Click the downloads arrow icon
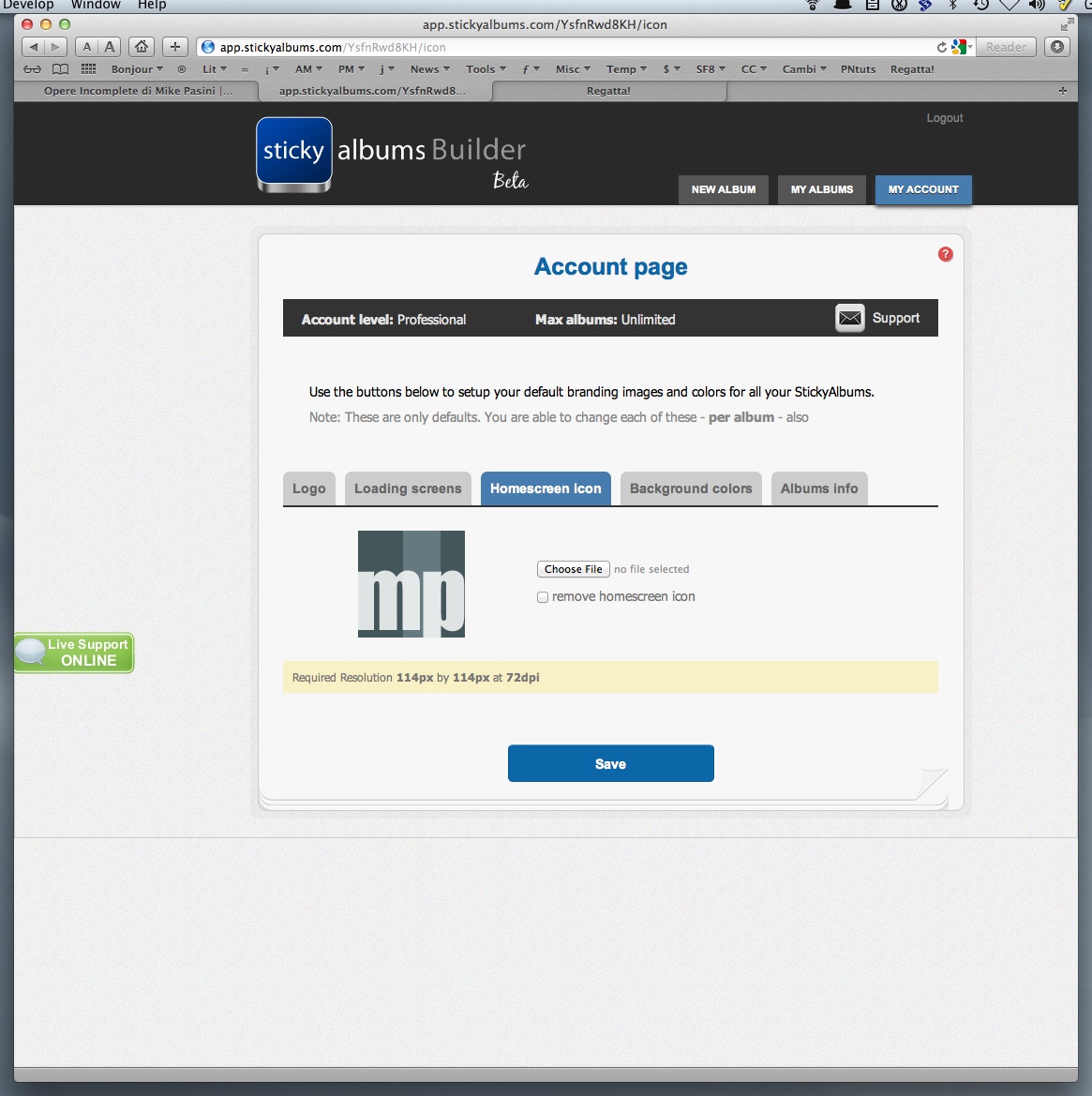The height and width of the screenshot is (1096, 1092). pos(1057,47)
